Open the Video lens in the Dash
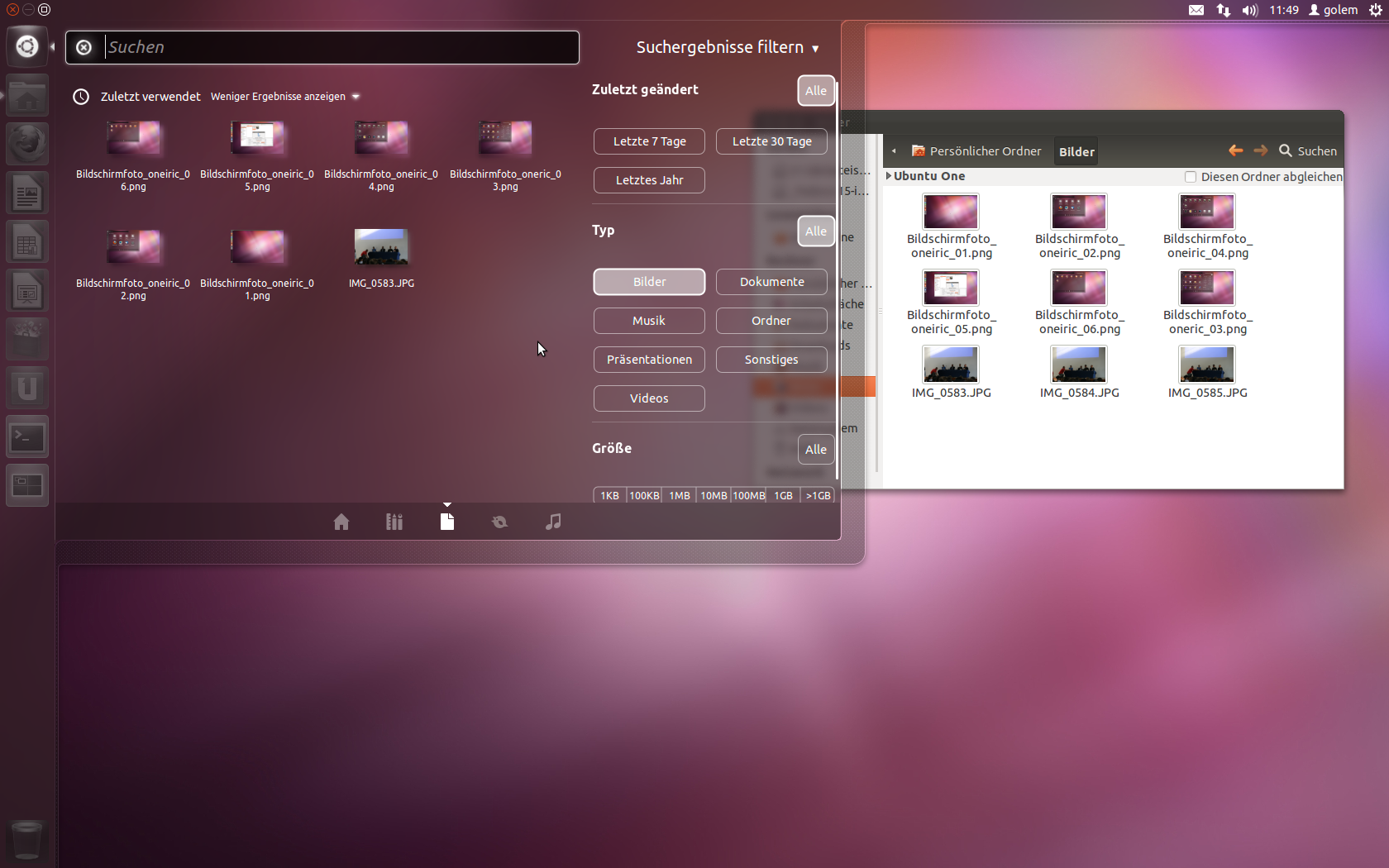Viewport: 1389px width, 868px height. click(499, 522)
